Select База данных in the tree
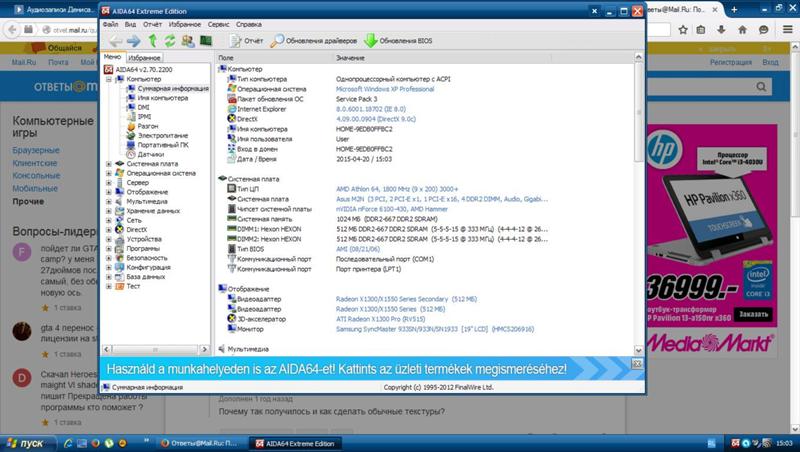The height and width of the screenshot is (452, 800). click(x=145, y=277)
